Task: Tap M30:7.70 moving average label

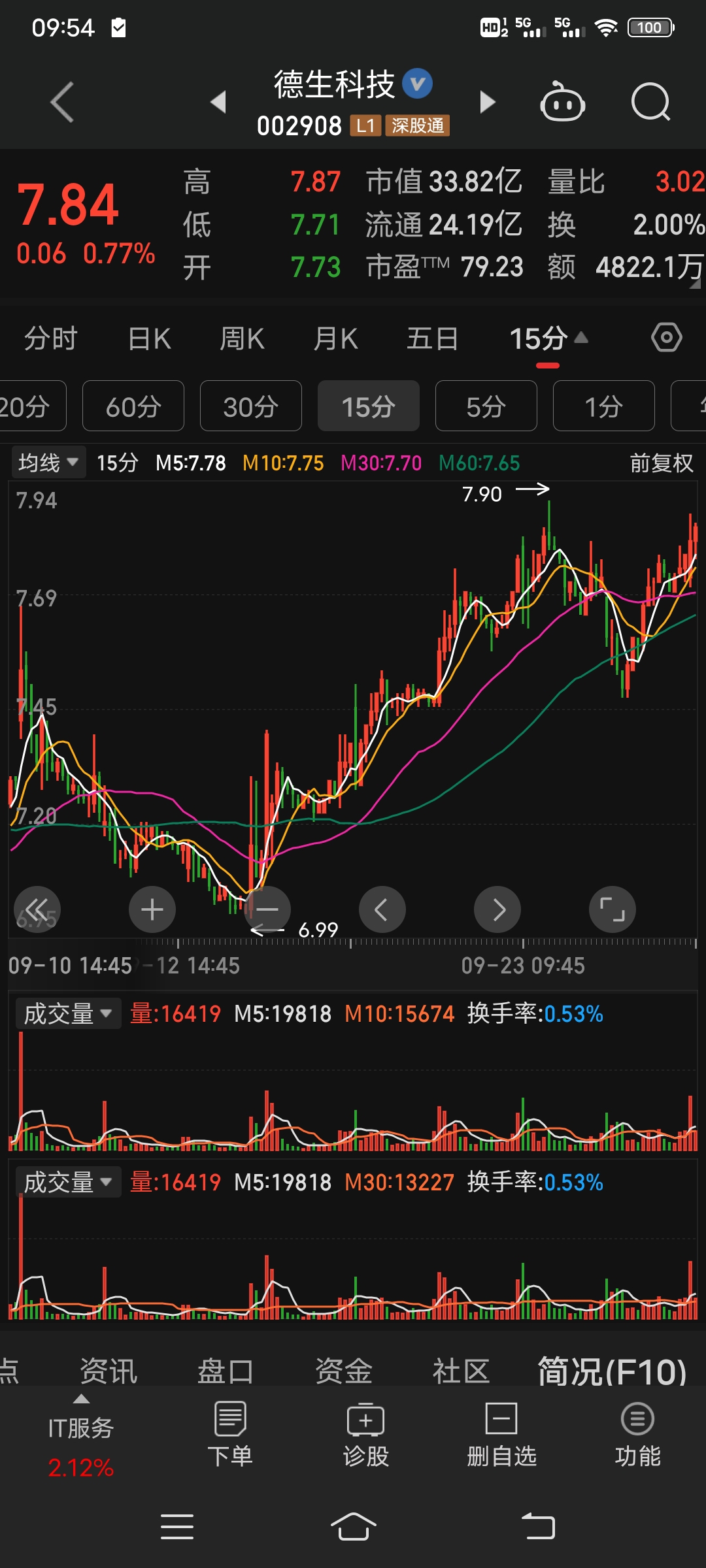Action: click(x=381, y=463)
